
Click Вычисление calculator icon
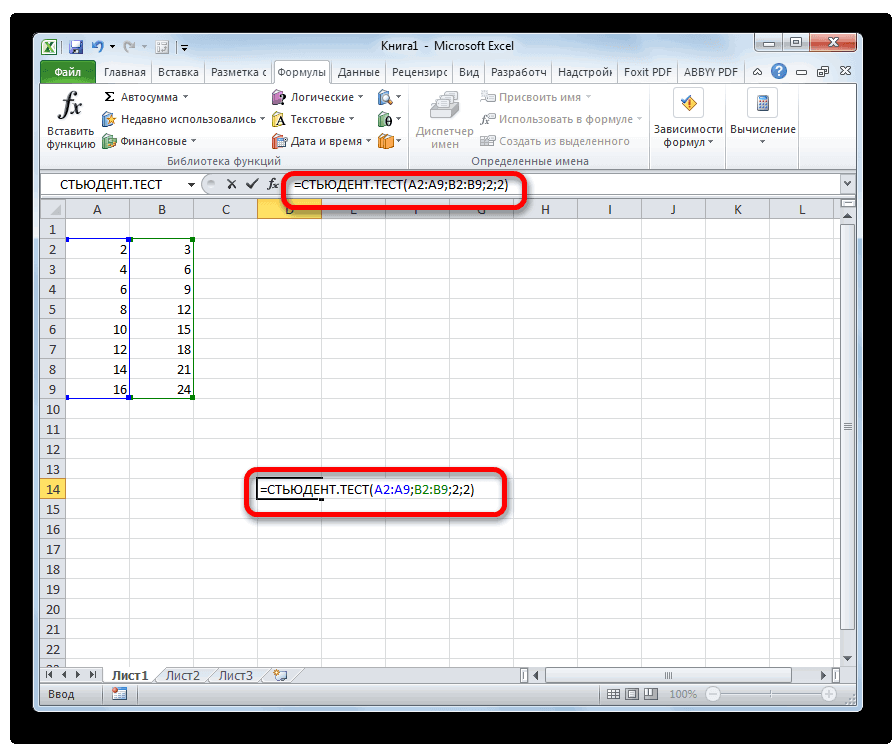tap(762, 103)
